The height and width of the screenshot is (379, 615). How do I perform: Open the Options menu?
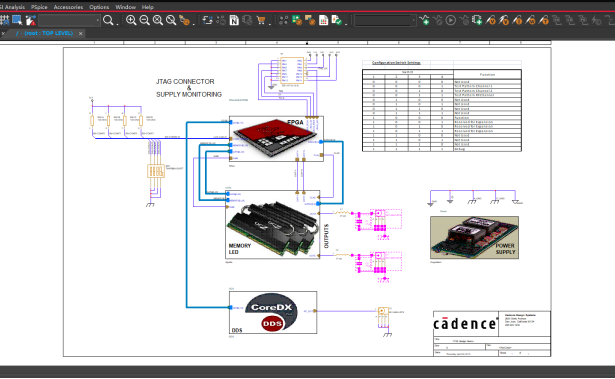[x=99, y=7]
